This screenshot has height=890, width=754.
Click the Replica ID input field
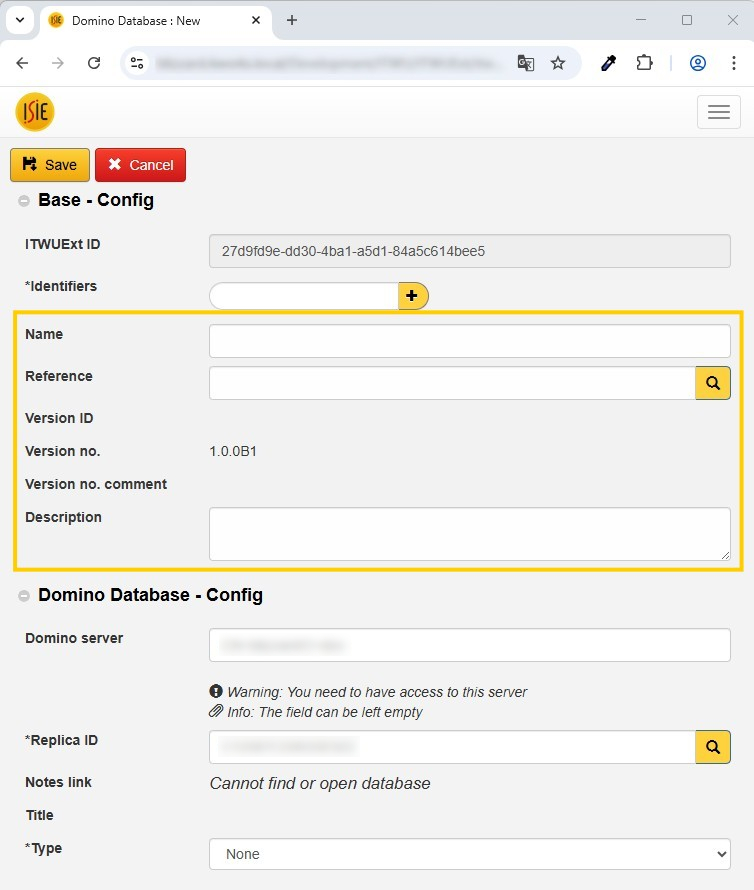[x=453, y=747]
